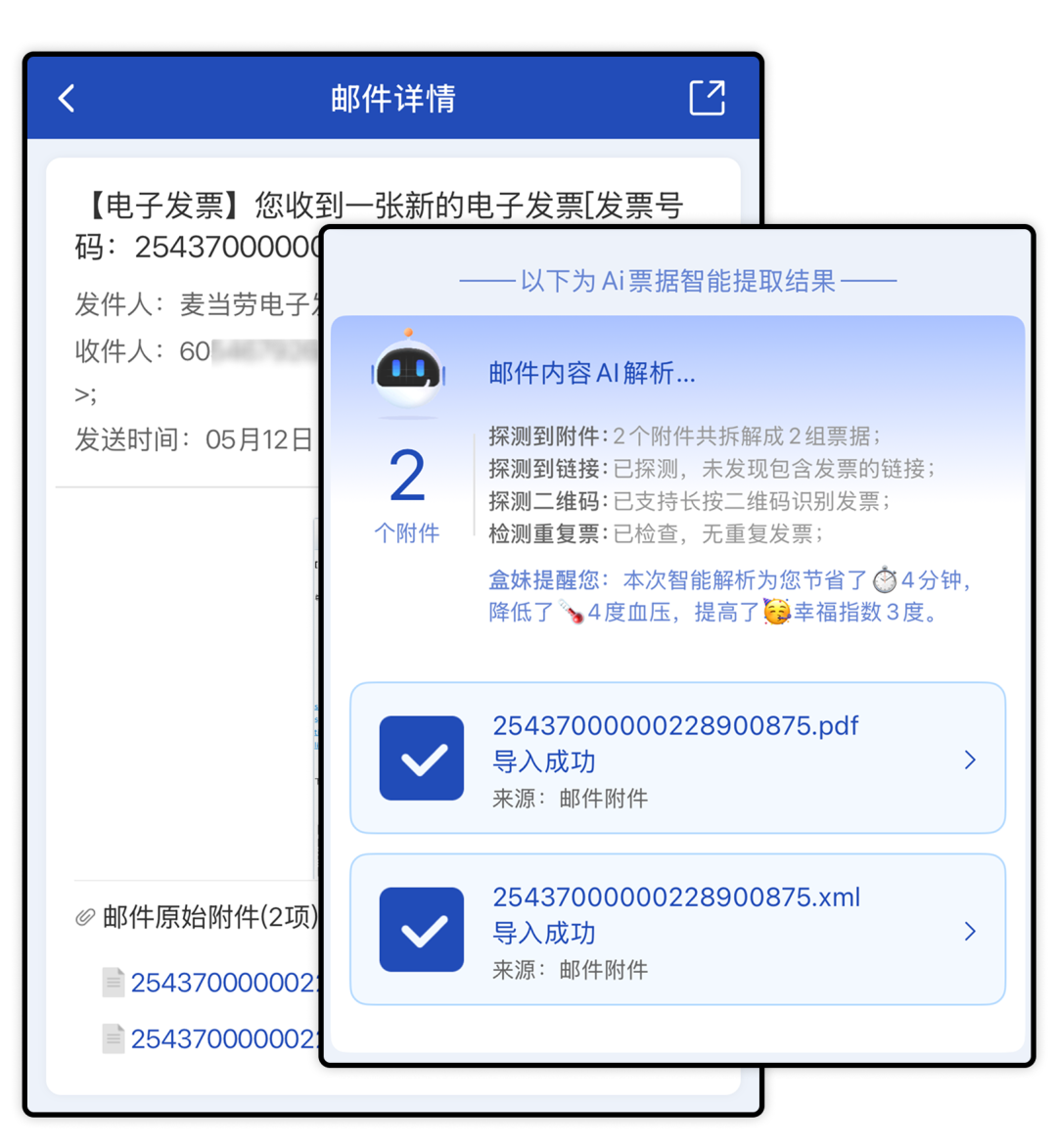
Task: Tap the smiling face emoji near 幸福指数
Action: (776, 612)
